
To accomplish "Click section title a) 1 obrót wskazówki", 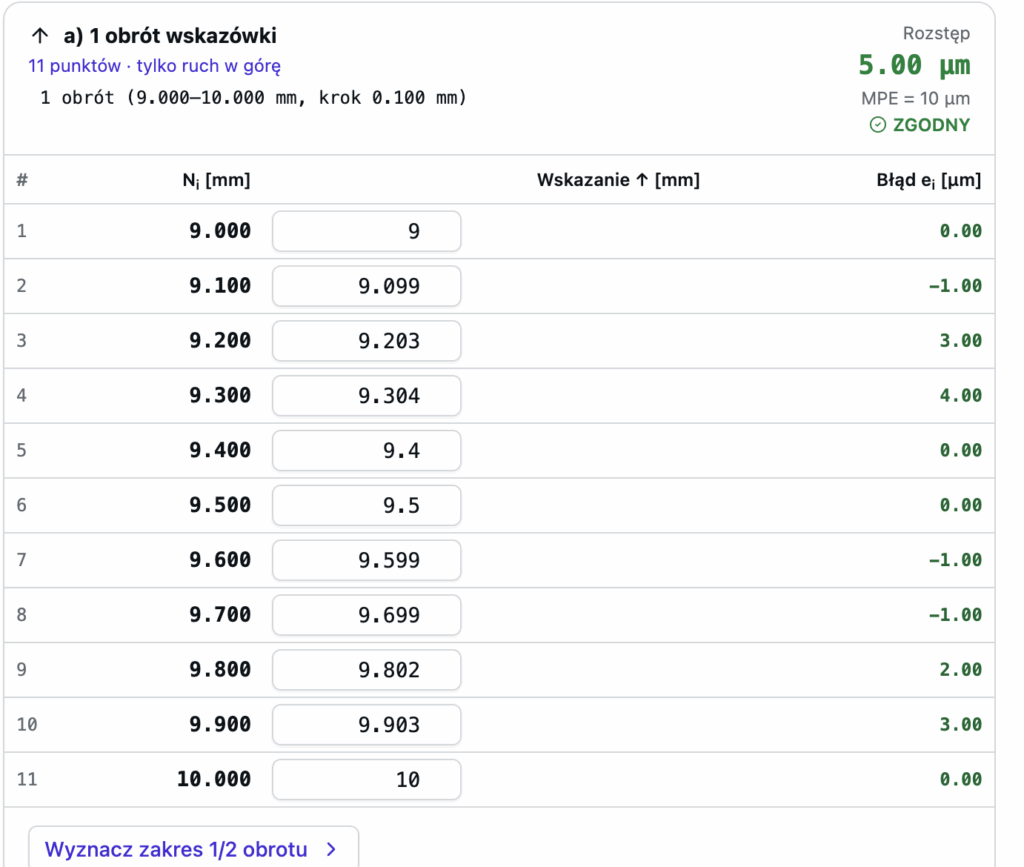I will click(x=170, y=35).
